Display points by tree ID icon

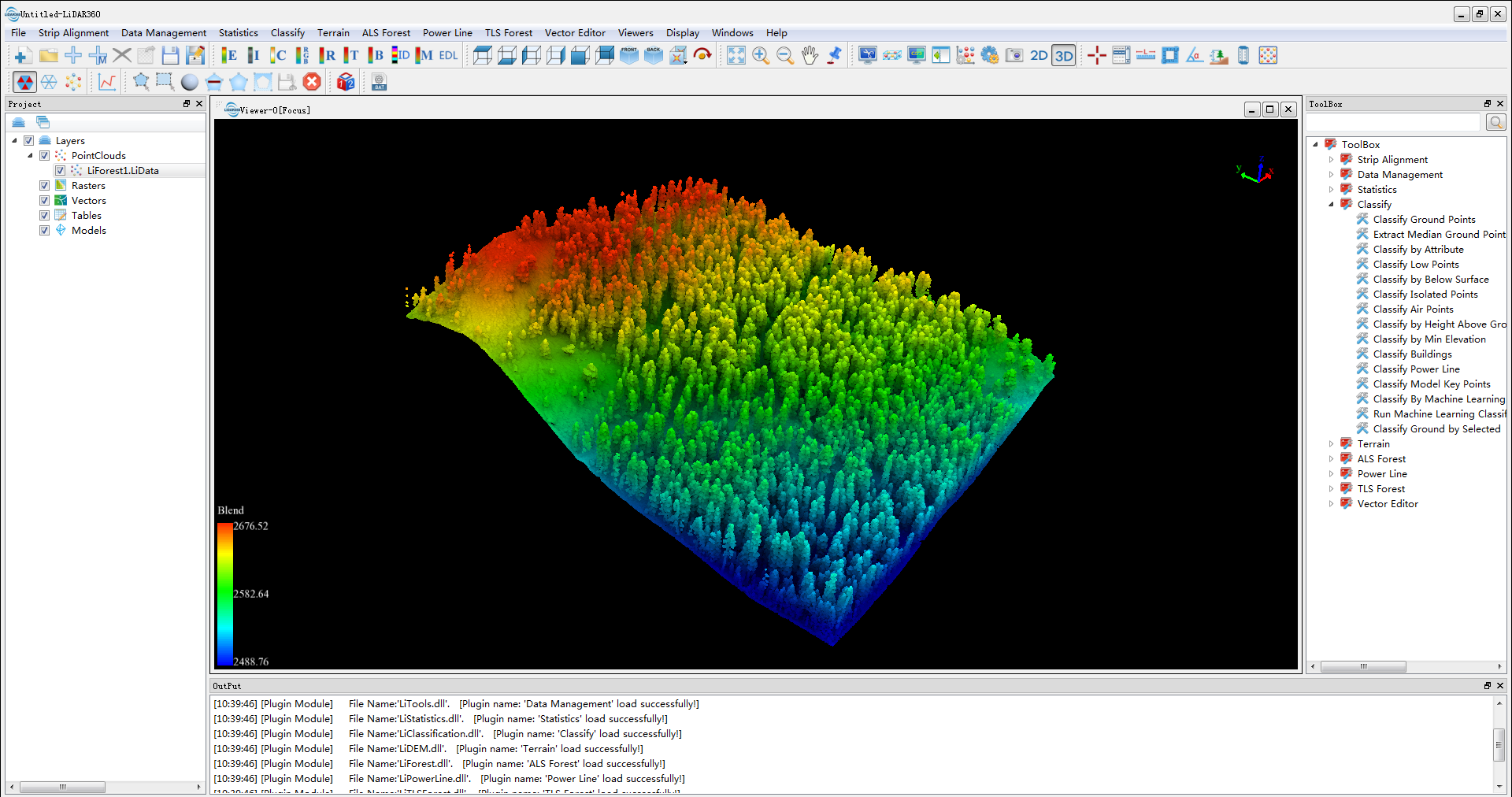(x=400, y=55)
